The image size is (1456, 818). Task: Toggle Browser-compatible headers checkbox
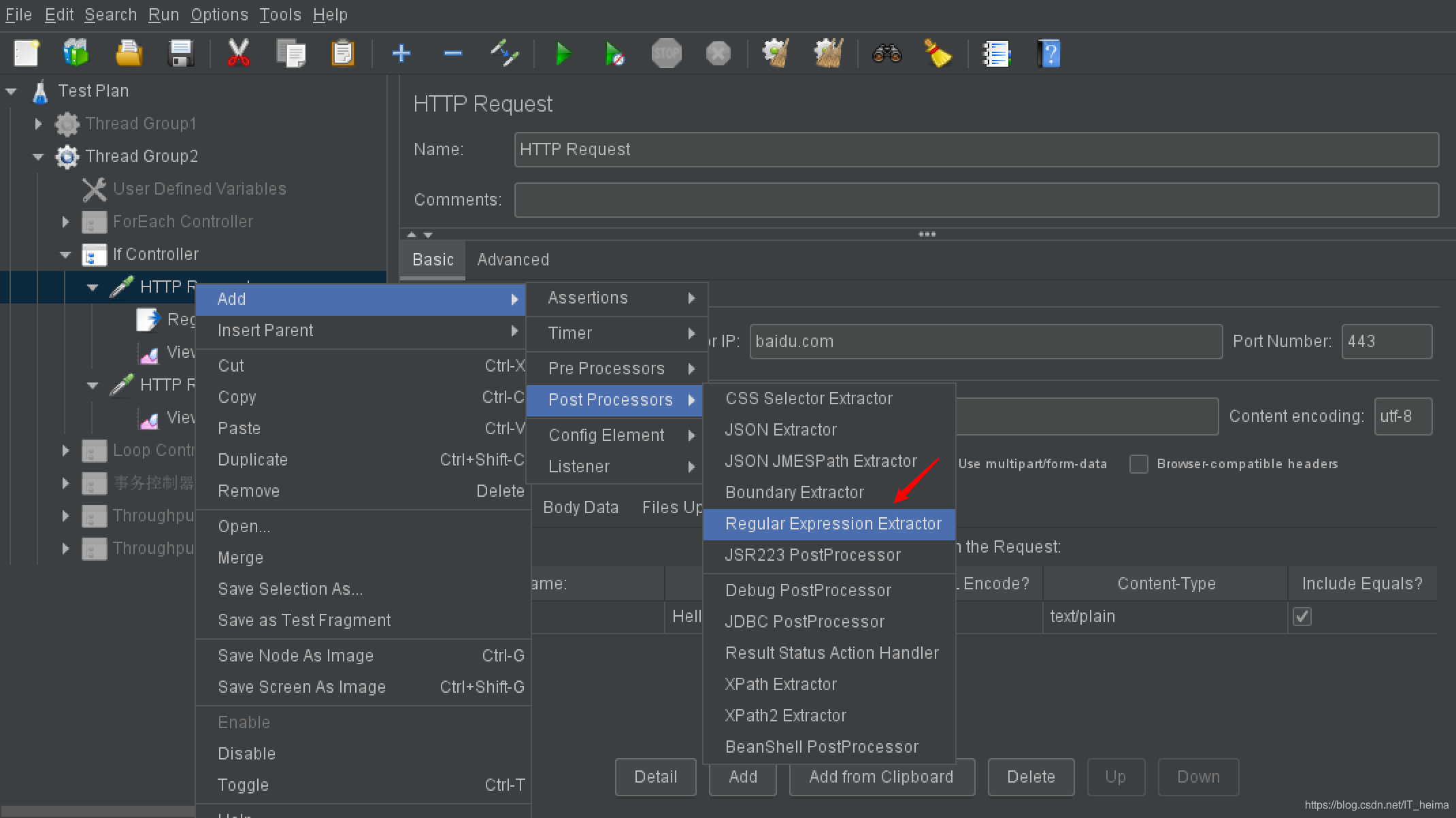click(x=1138, y=464)
